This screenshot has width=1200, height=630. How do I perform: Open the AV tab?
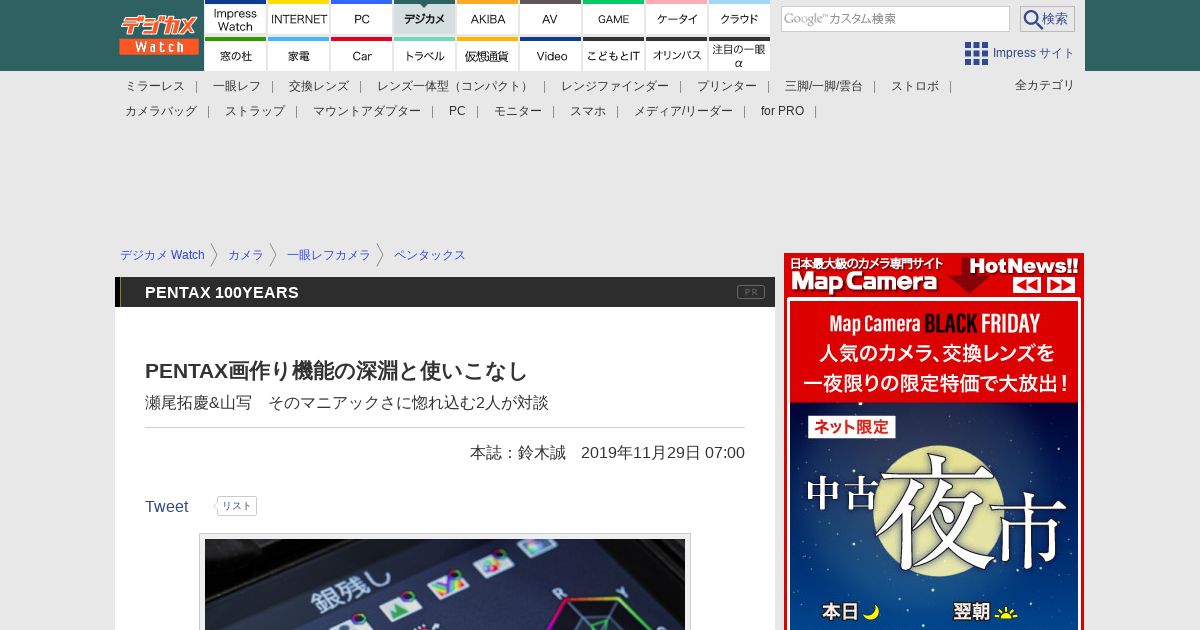pos(550,18)
